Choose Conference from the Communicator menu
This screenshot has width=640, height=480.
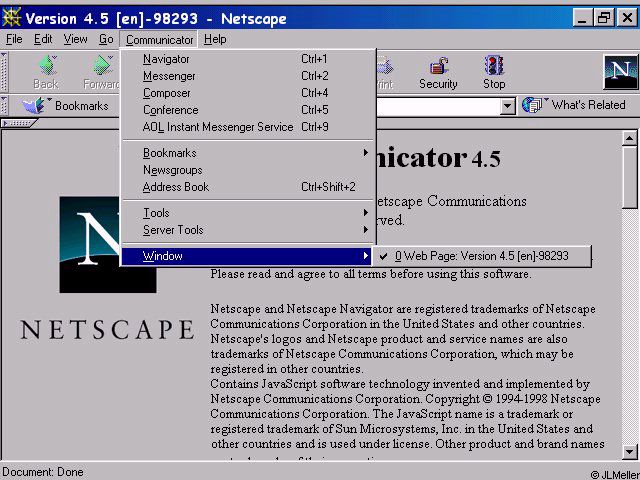[x=249, y=110]
